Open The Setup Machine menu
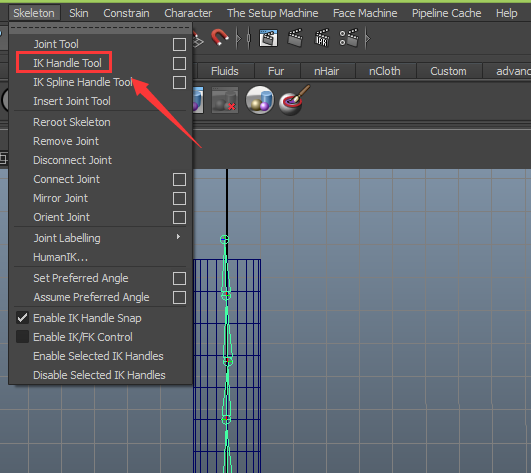This screenshot has height=473, width=531. pos(273,13)
